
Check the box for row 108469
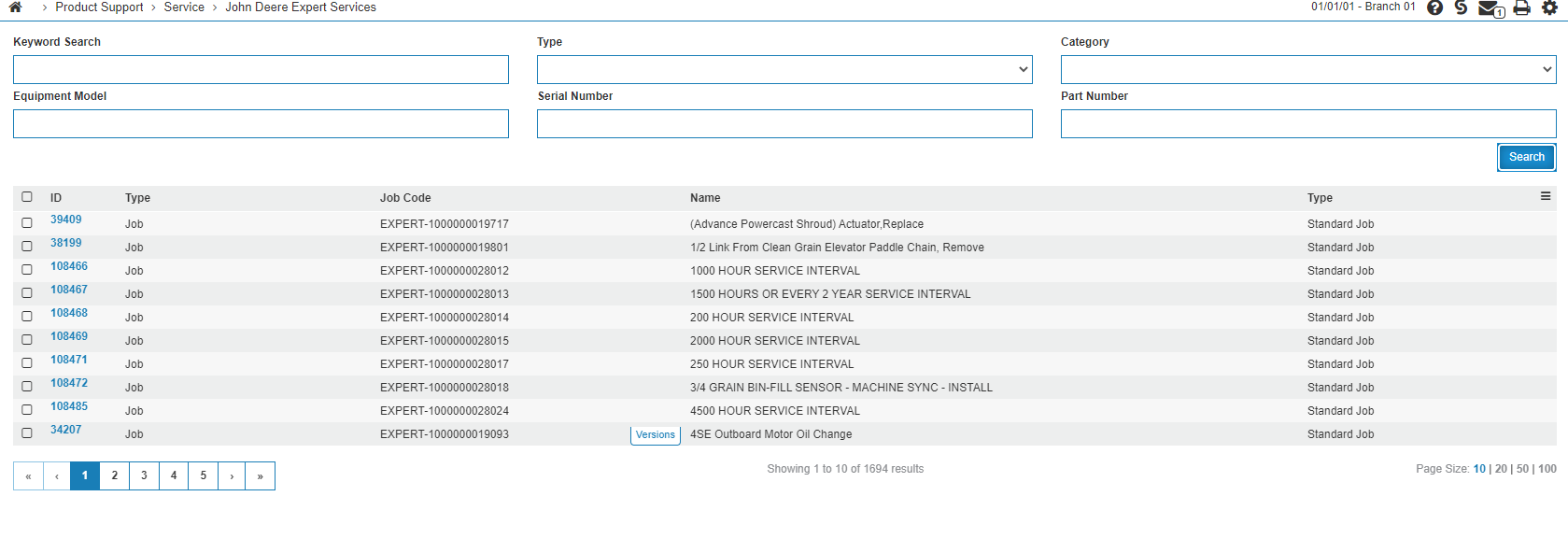(27, 340)
